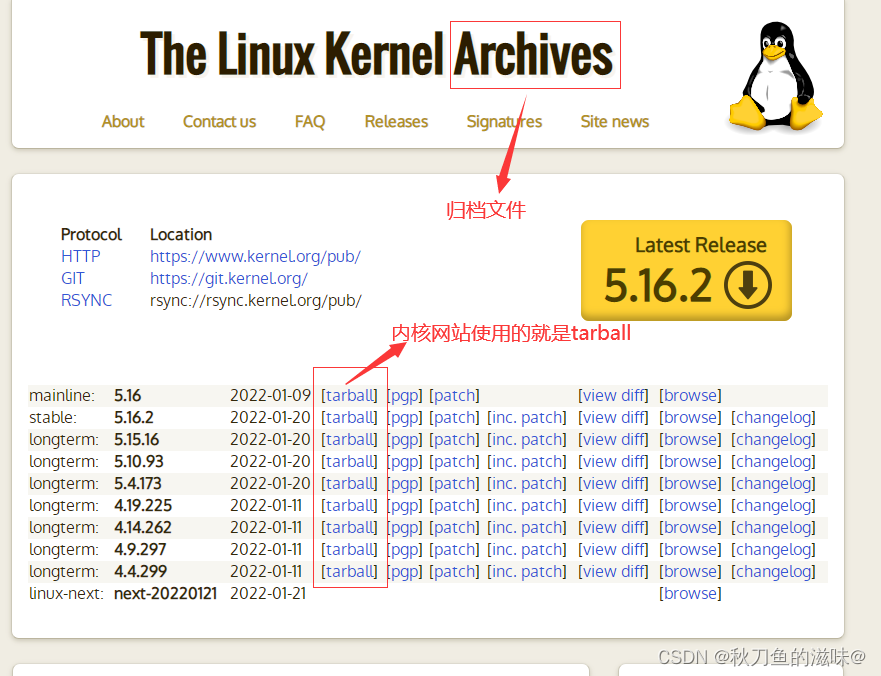Open the pgp link for 4.4.299
Image resolution: width=881 pixels, height=676 pixels.
tap(405, 571)
